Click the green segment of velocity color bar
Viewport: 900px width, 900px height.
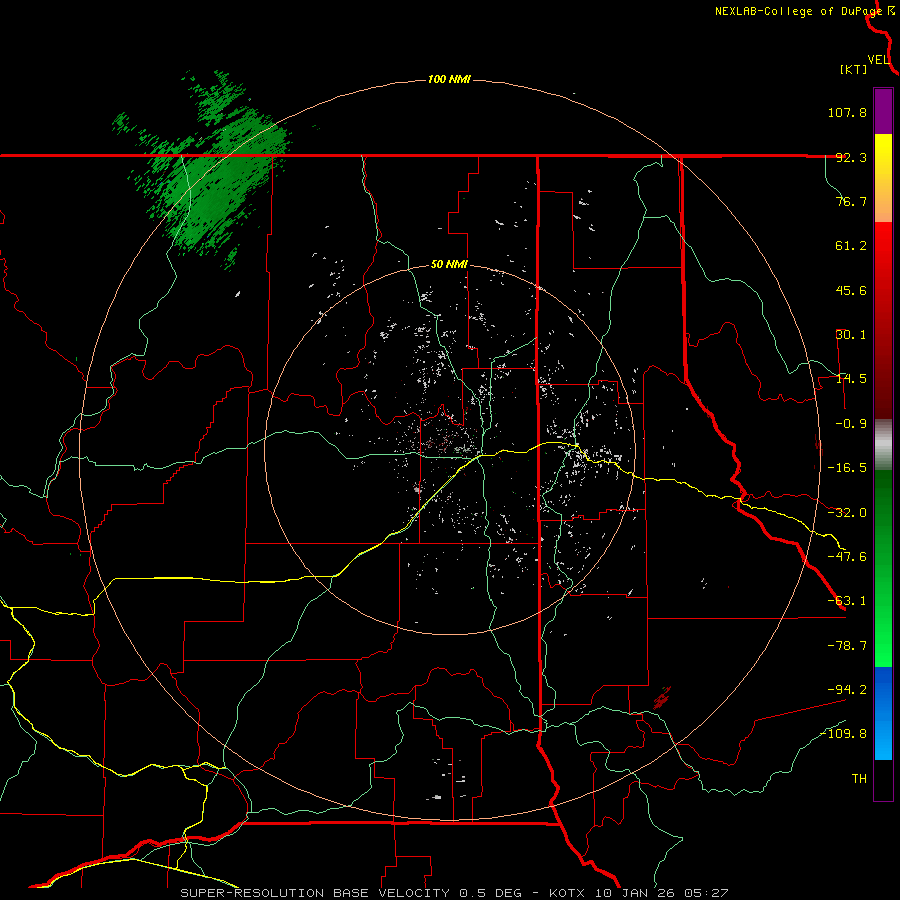tap(883, 568)
